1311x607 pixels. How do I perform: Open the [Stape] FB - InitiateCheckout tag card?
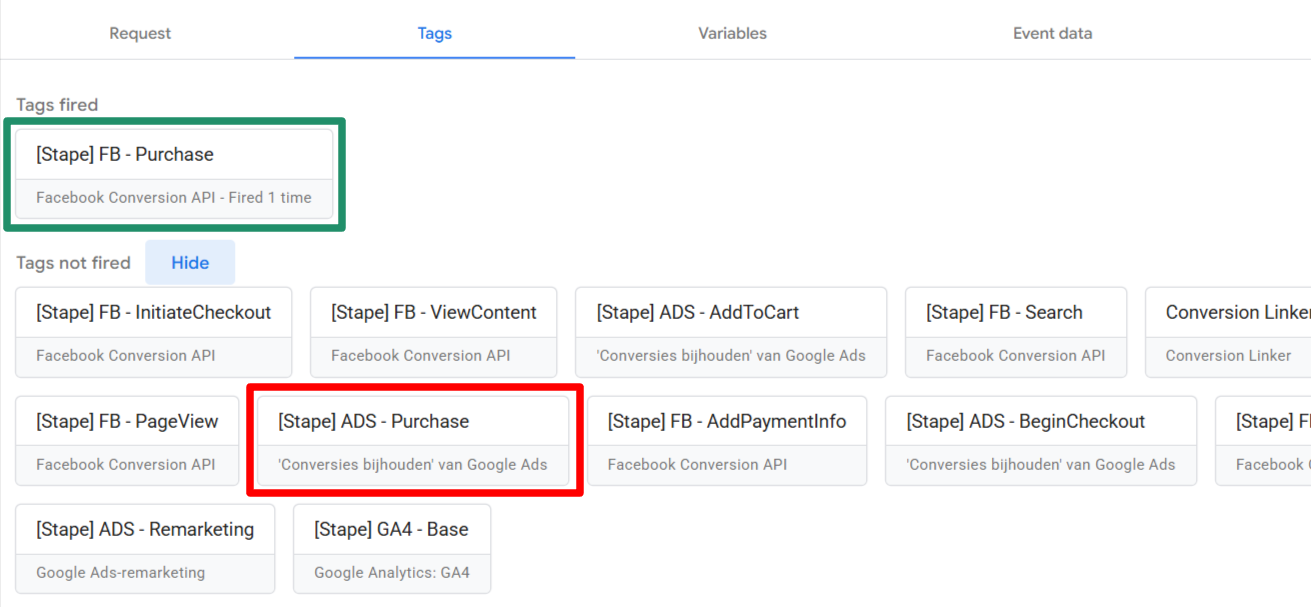[x=154, y=332]
